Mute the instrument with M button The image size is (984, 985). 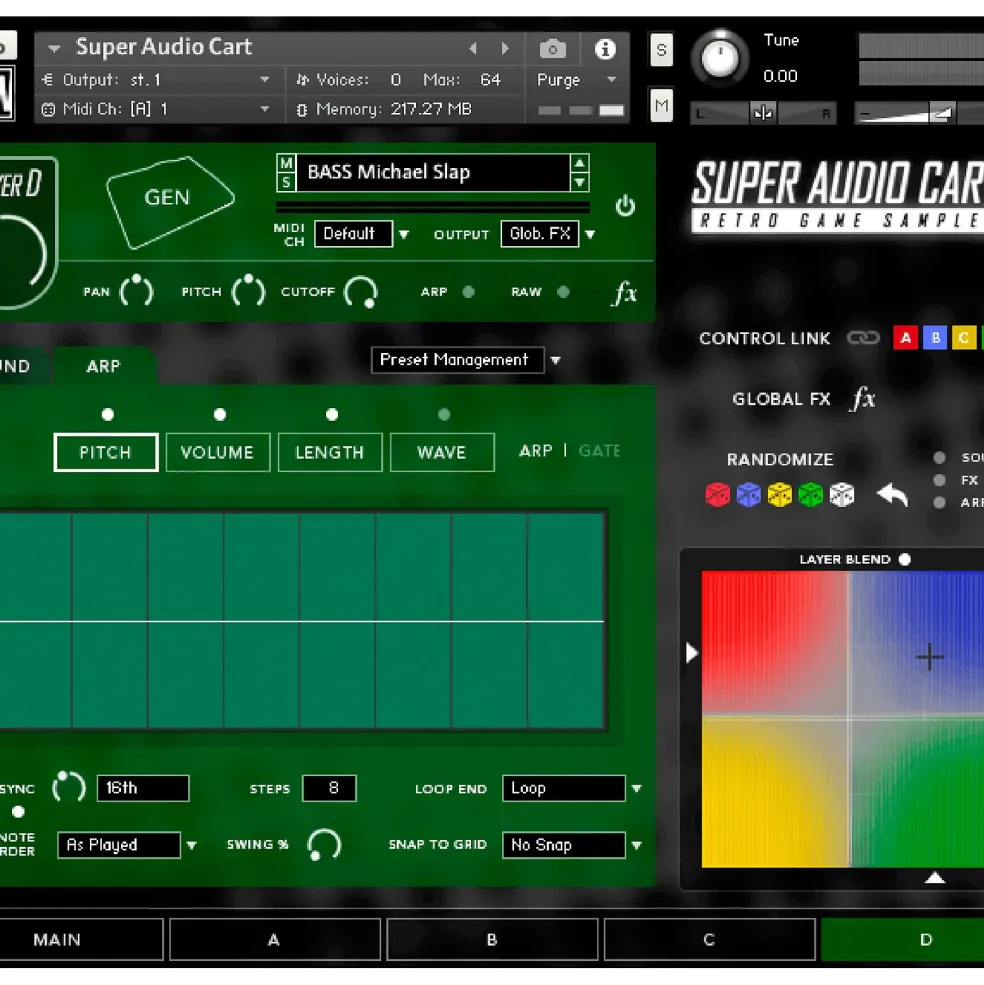click(x=661, y=104)
